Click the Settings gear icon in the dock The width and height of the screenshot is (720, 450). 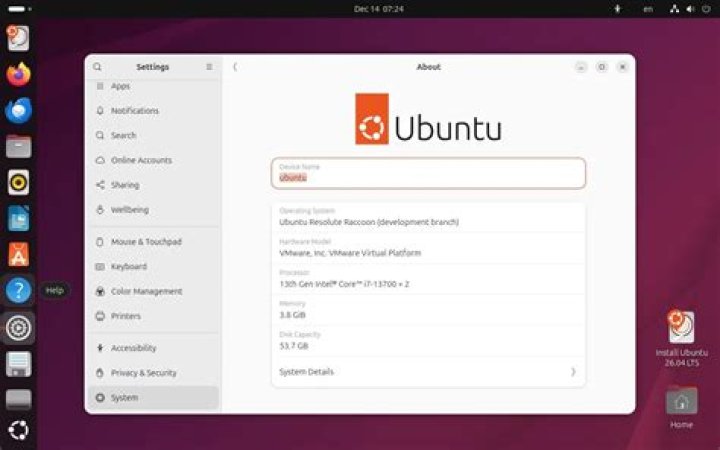point(18,328)
